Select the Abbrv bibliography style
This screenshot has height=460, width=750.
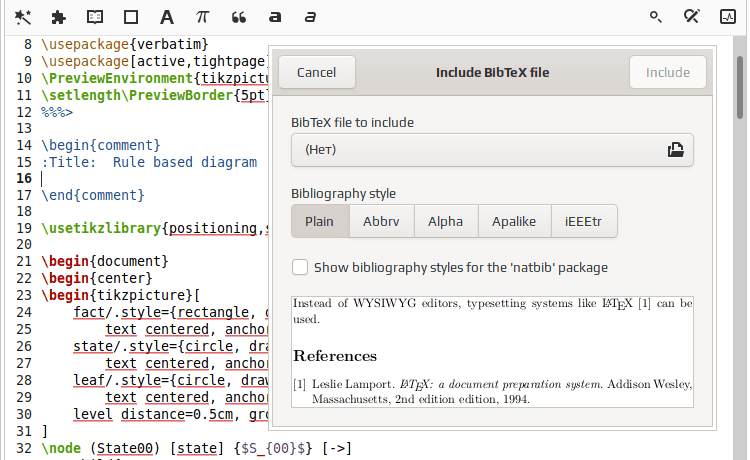381,221
